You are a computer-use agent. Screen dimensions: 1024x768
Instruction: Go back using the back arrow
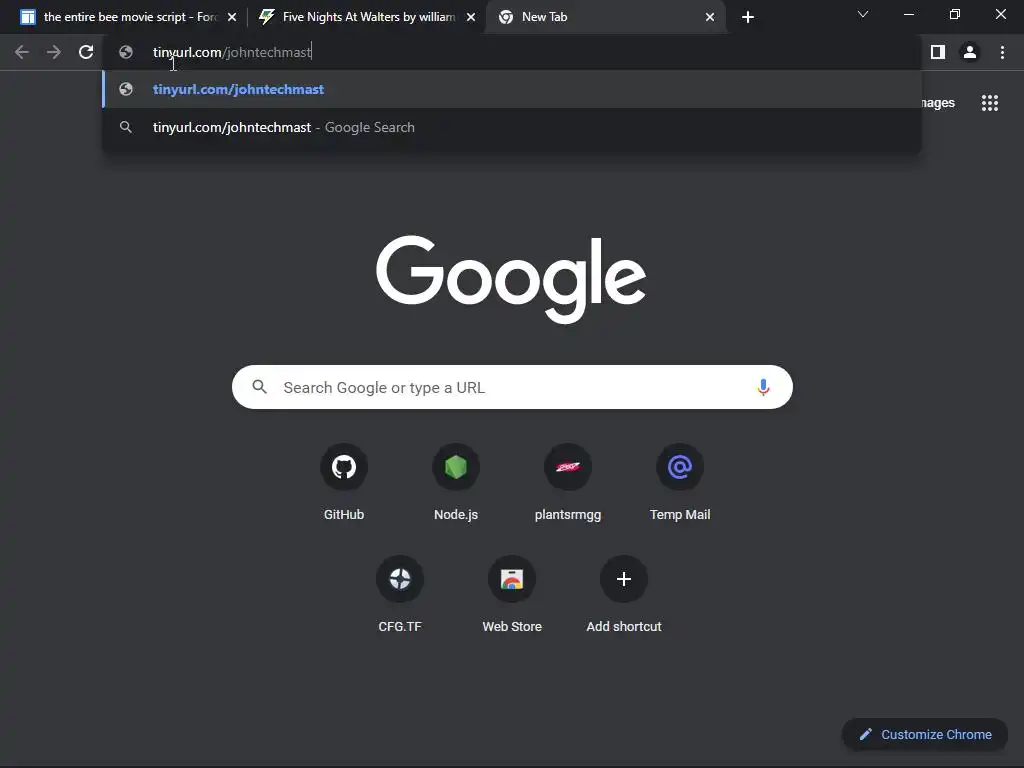pos(22,52)
